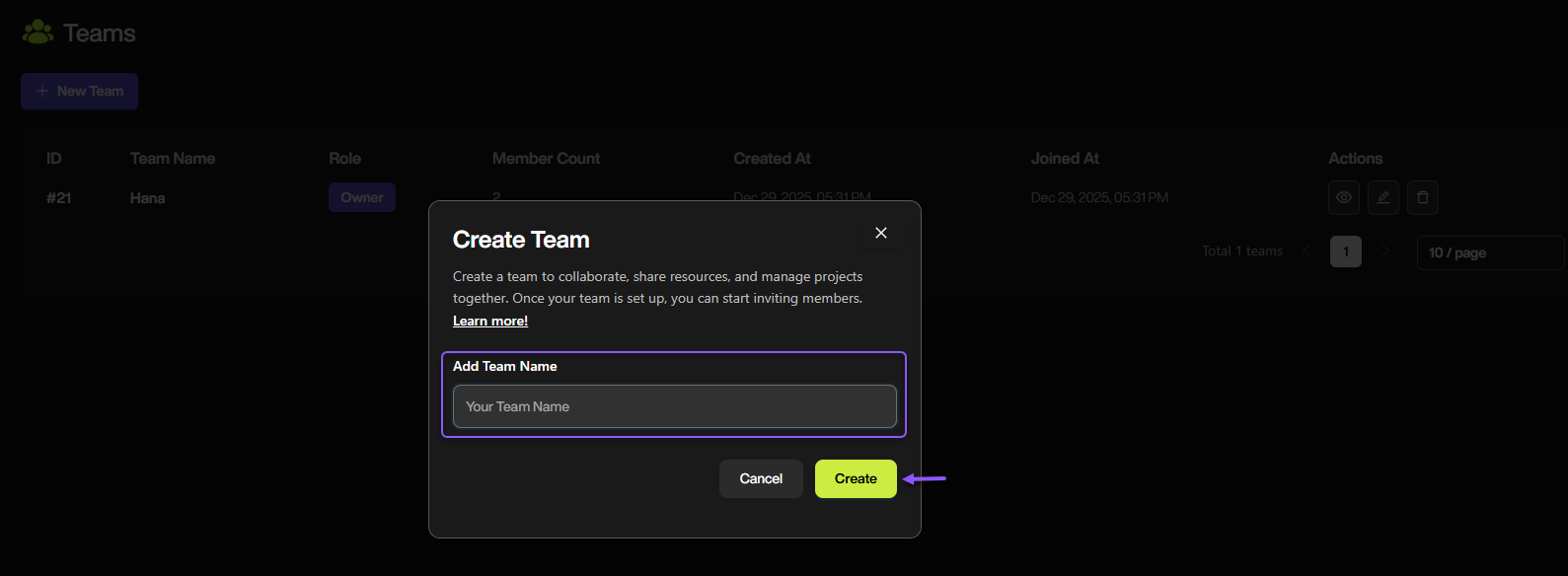Click the pencil edit icon for Hana team

pyautogui.click(x=1382, y=197)
